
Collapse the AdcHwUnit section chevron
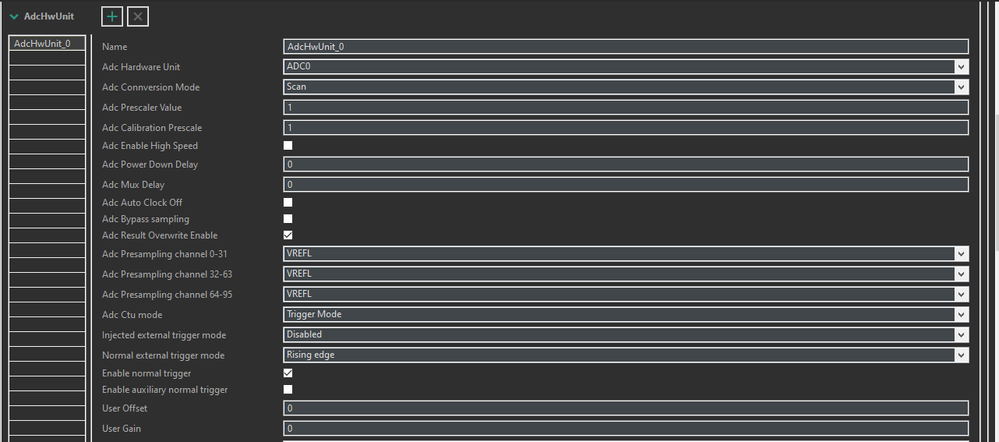(14, 16)
